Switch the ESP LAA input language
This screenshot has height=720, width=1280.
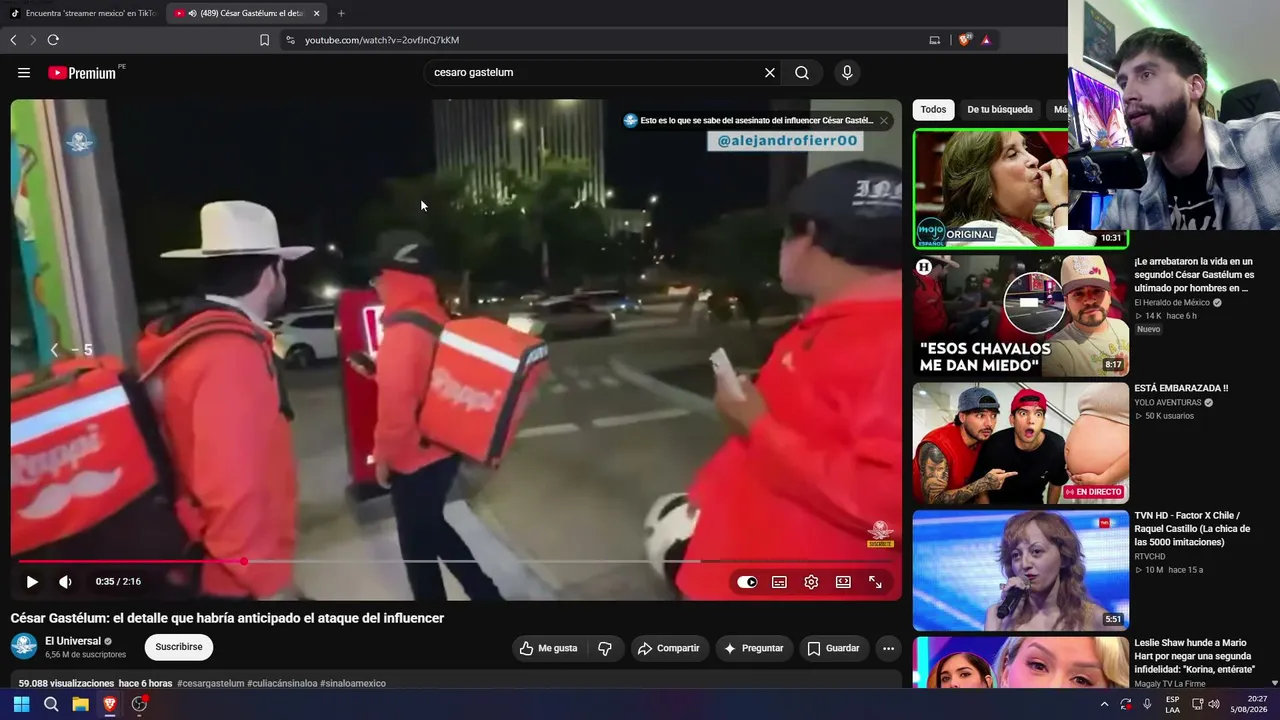coord(1172,704)
